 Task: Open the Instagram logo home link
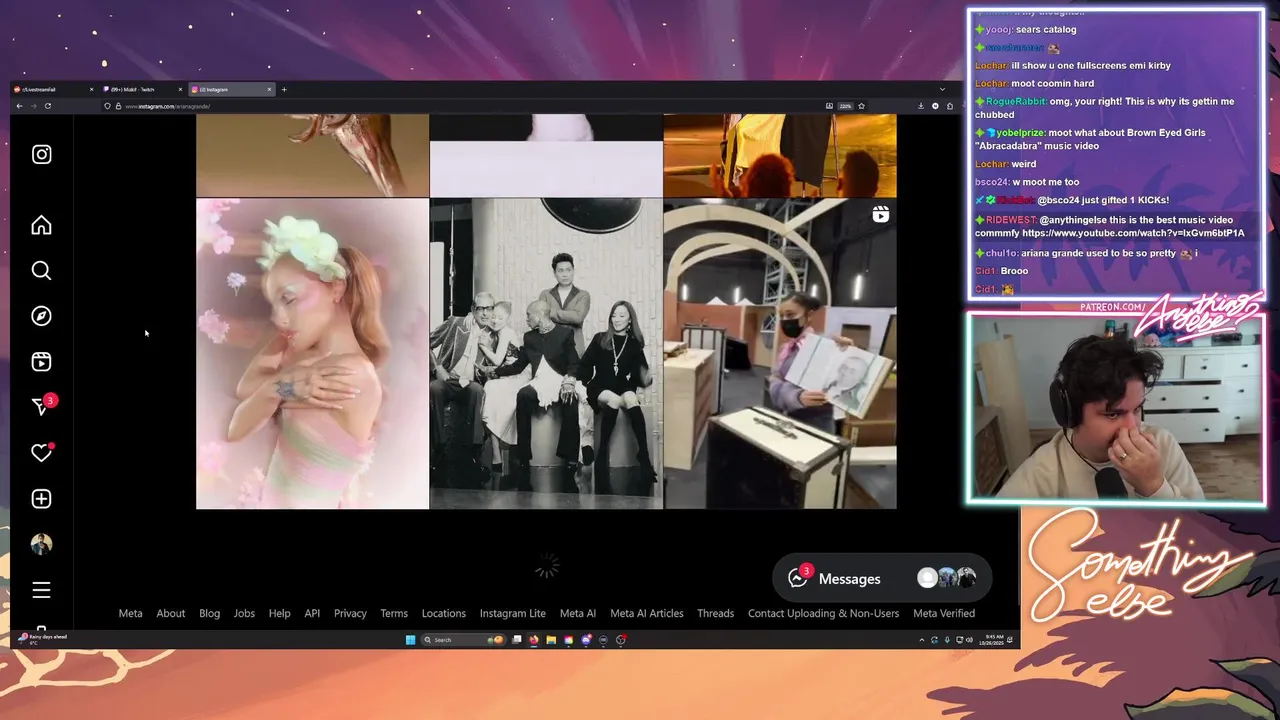coord(41,154)
